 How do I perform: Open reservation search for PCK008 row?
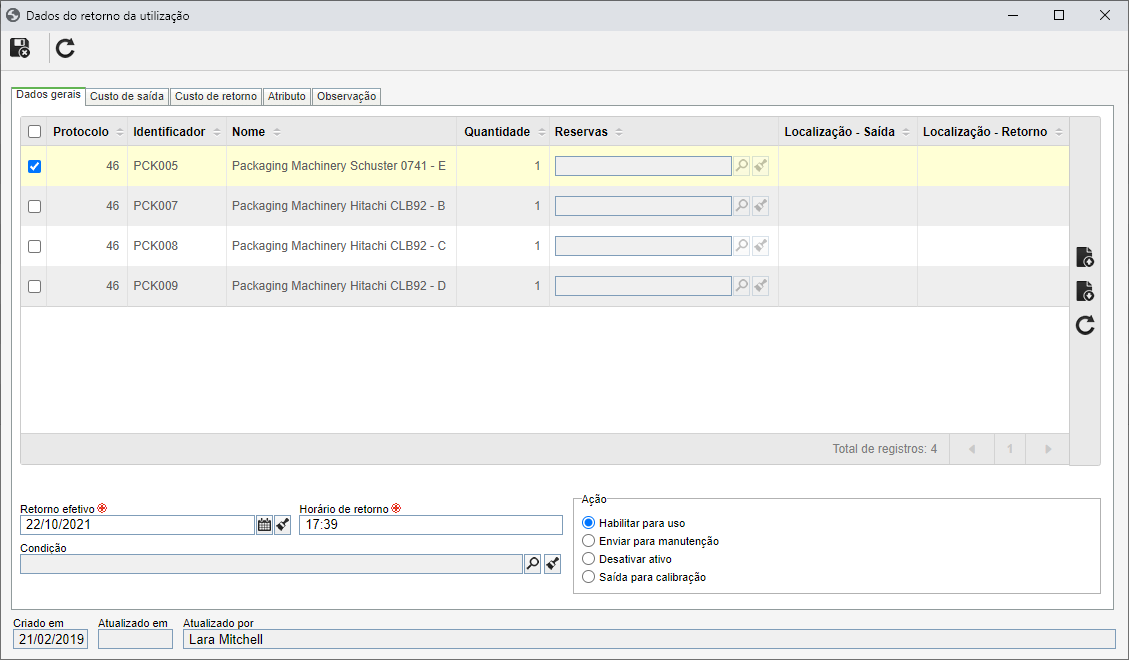coord(742,246)
